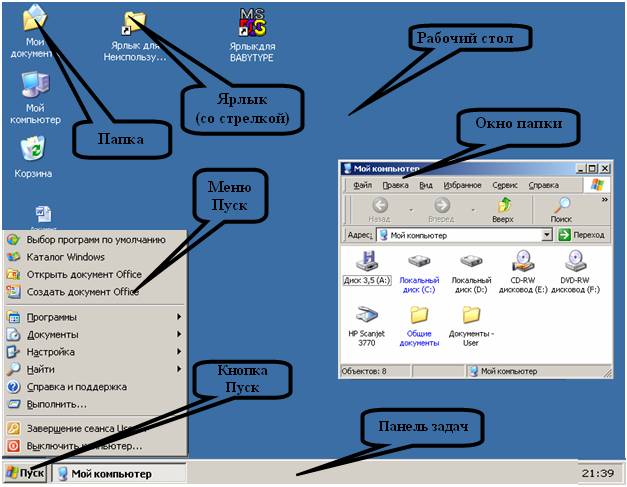Click Объектов: 8 in the status bar
The width and height of the screenshot is (627, 487).
pos(375,371)
